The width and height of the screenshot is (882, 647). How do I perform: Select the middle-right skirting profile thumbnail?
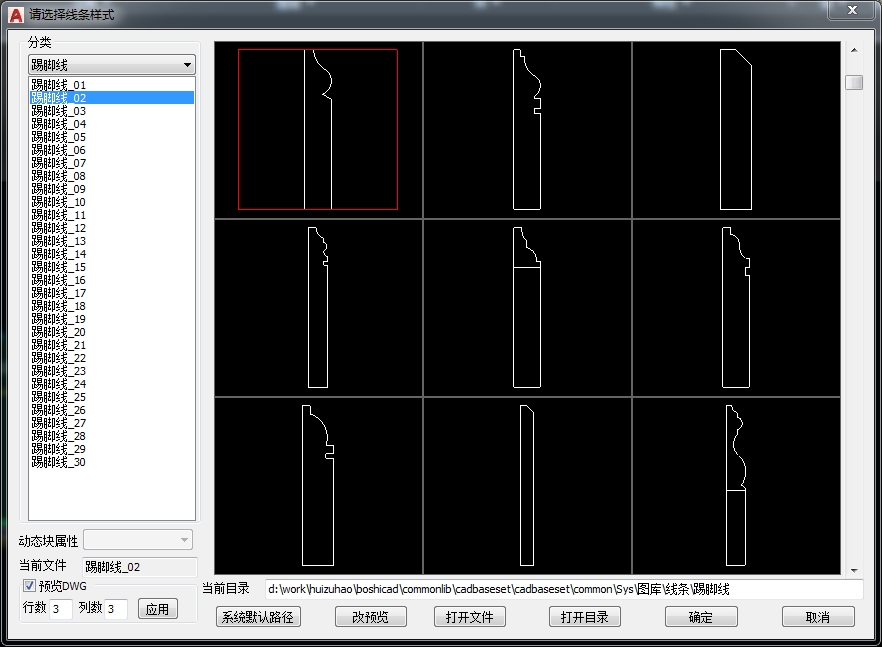(x=736, y=308)
